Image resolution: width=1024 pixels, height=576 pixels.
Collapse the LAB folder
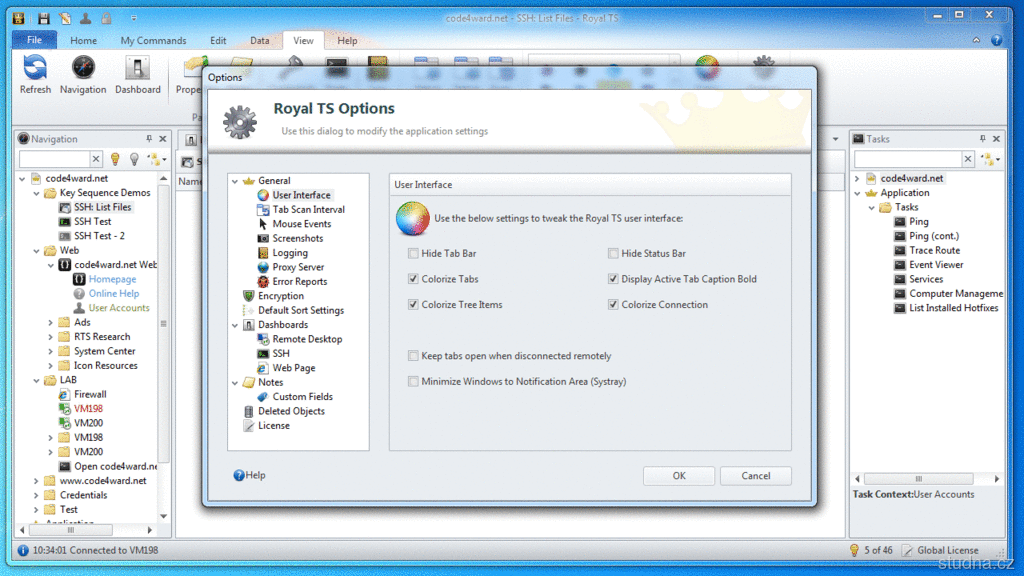click(37, 380)
